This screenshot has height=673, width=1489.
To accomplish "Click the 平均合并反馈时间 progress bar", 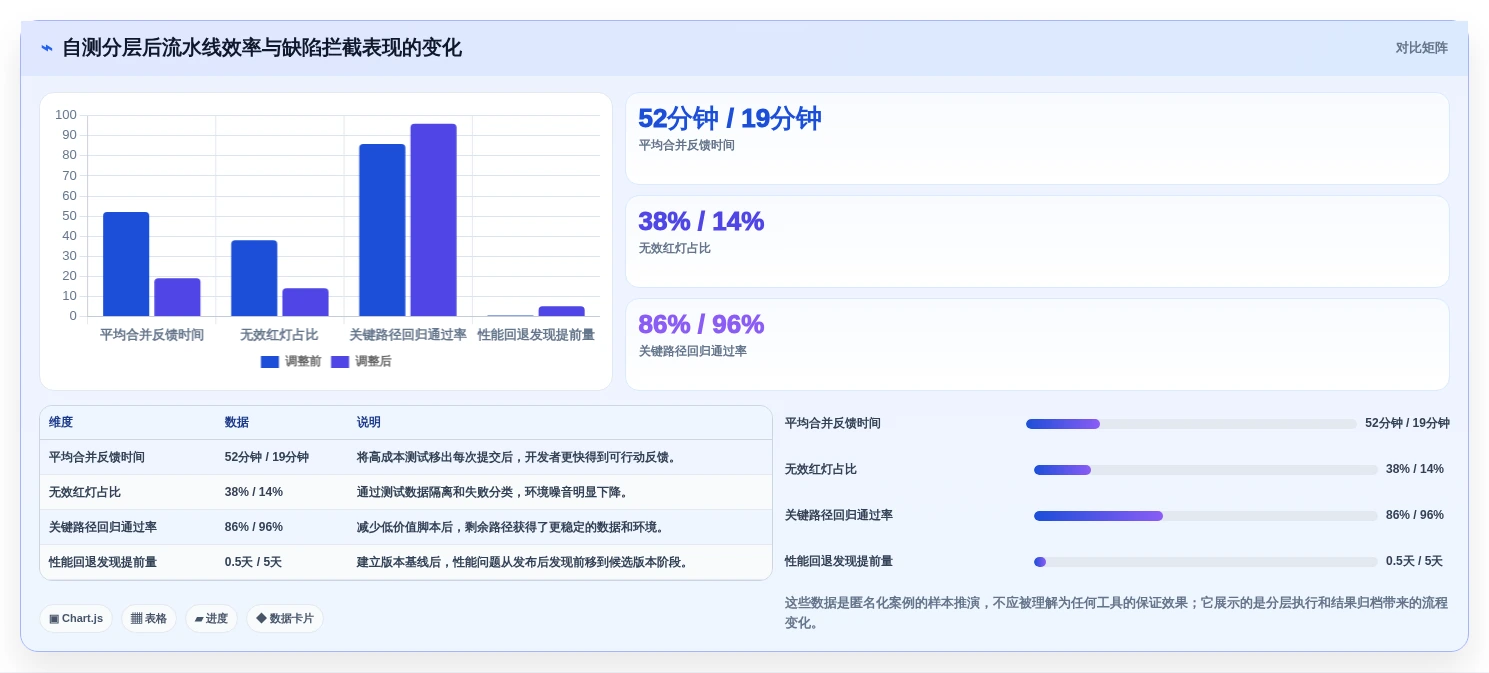I will coord(1191,424).
